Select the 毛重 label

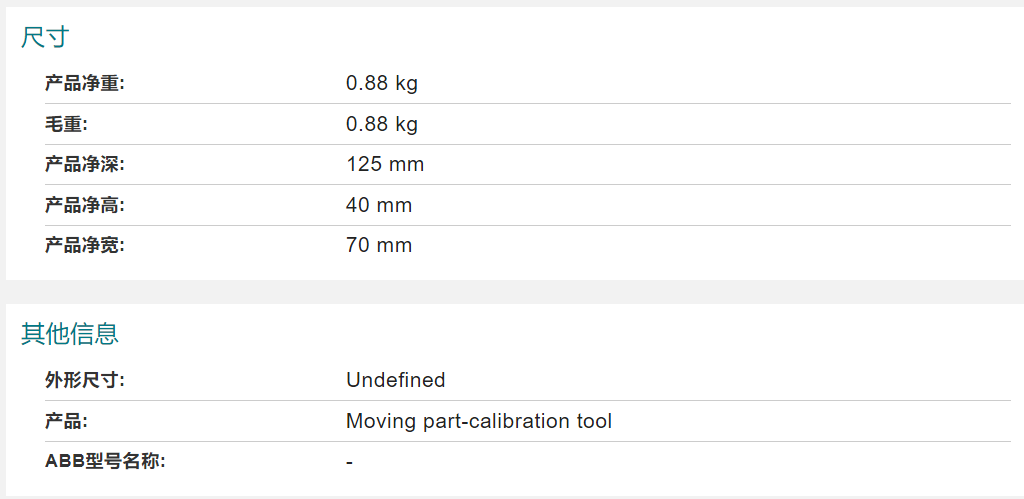[66, 124]
